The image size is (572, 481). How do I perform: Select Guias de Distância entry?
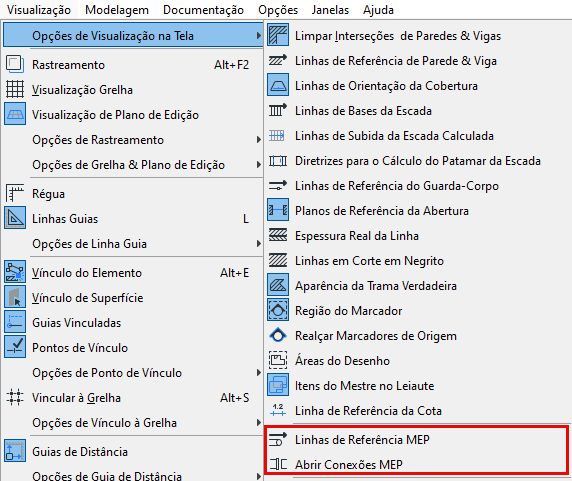(133, 451)
